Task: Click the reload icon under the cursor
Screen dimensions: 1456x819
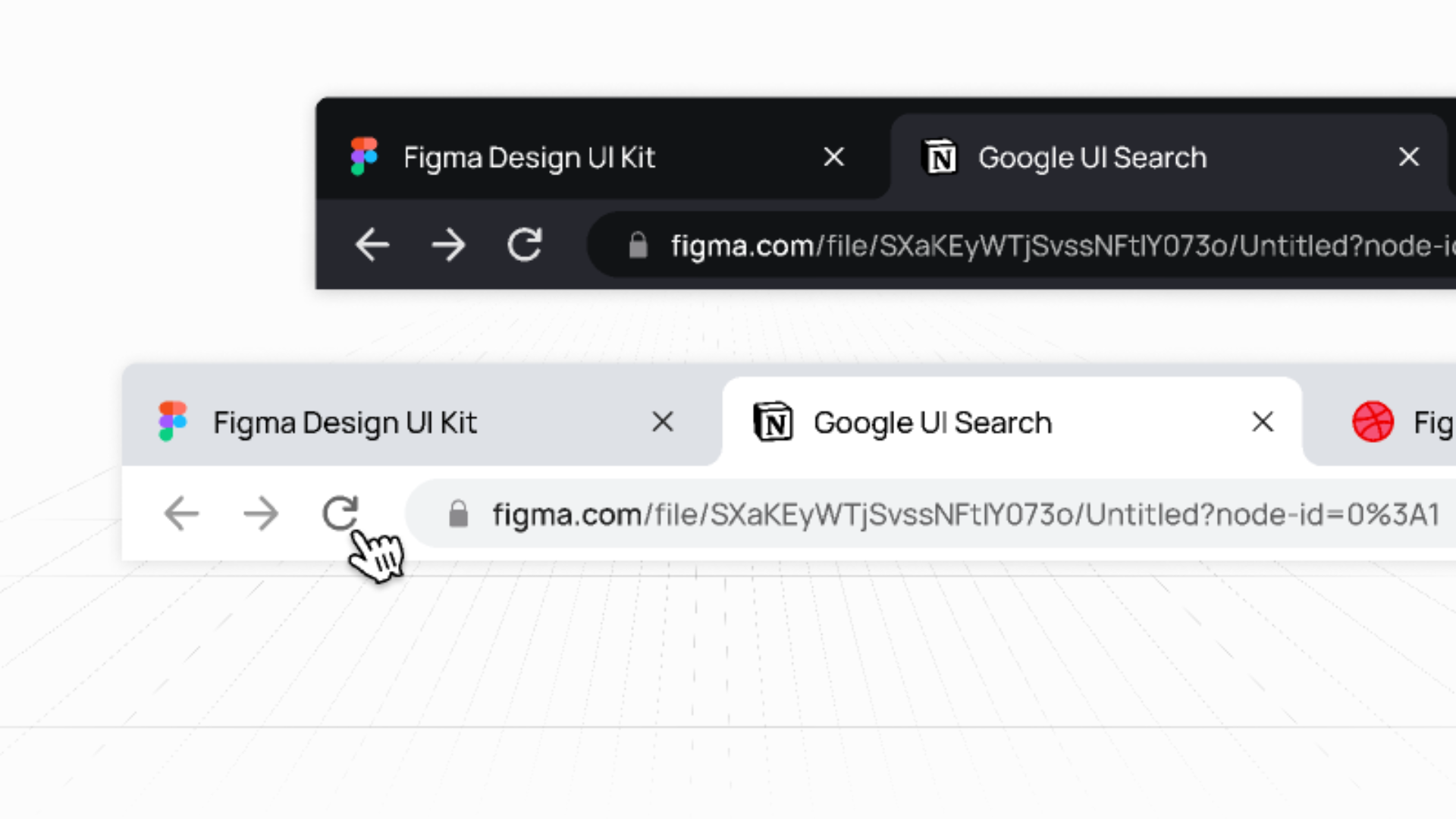Action: coord(340,513)
